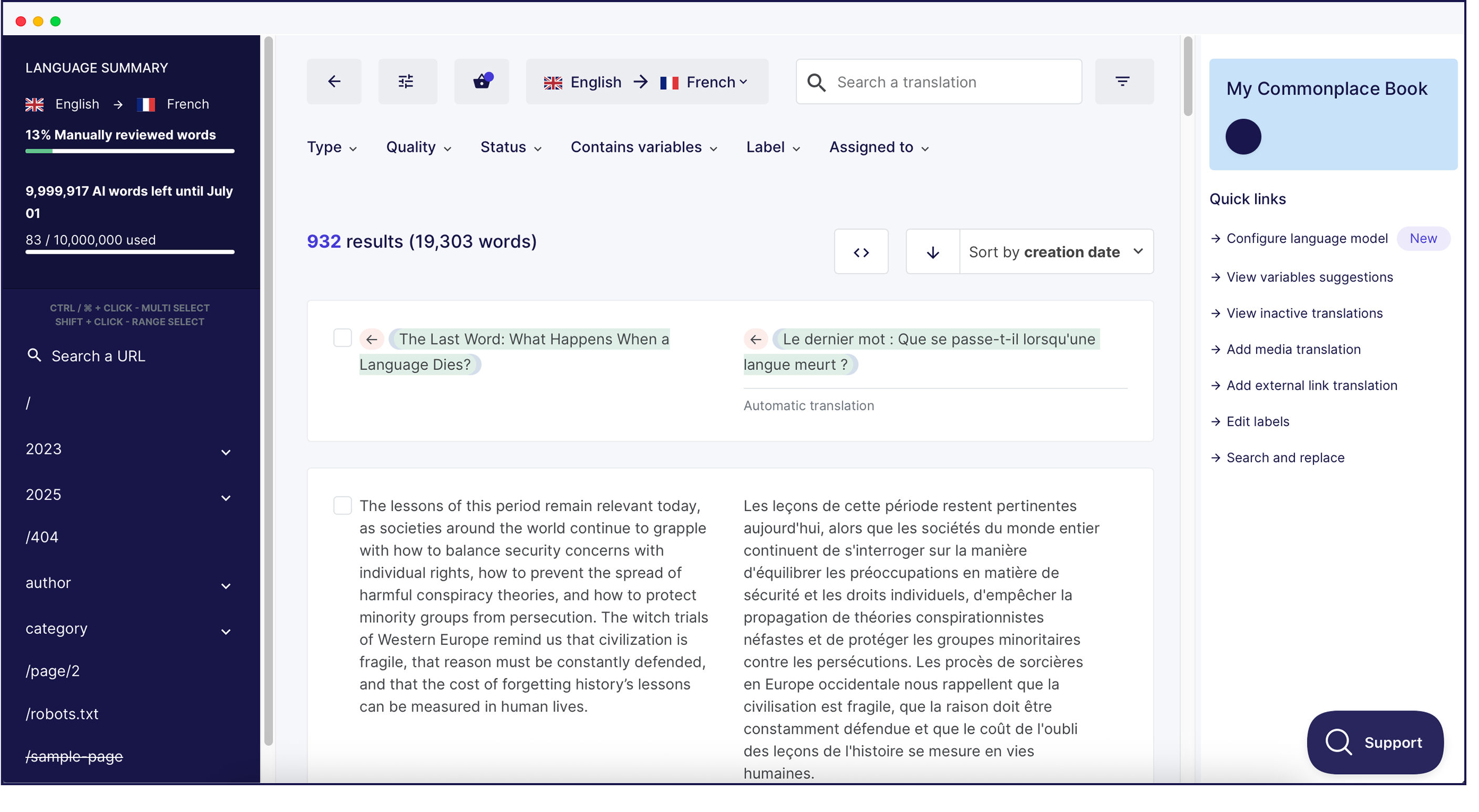
Task: Click the funnel filter icon beside the search bar
Action: (x=1123, y=81)
